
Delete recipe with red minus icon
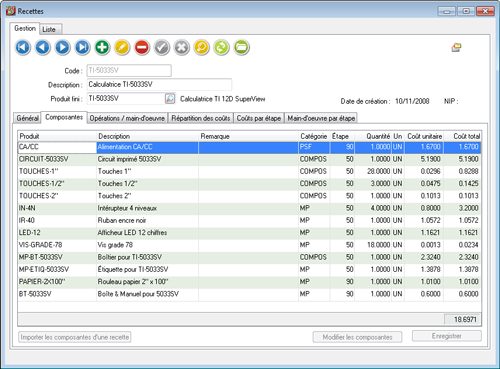tap(142, 47)
